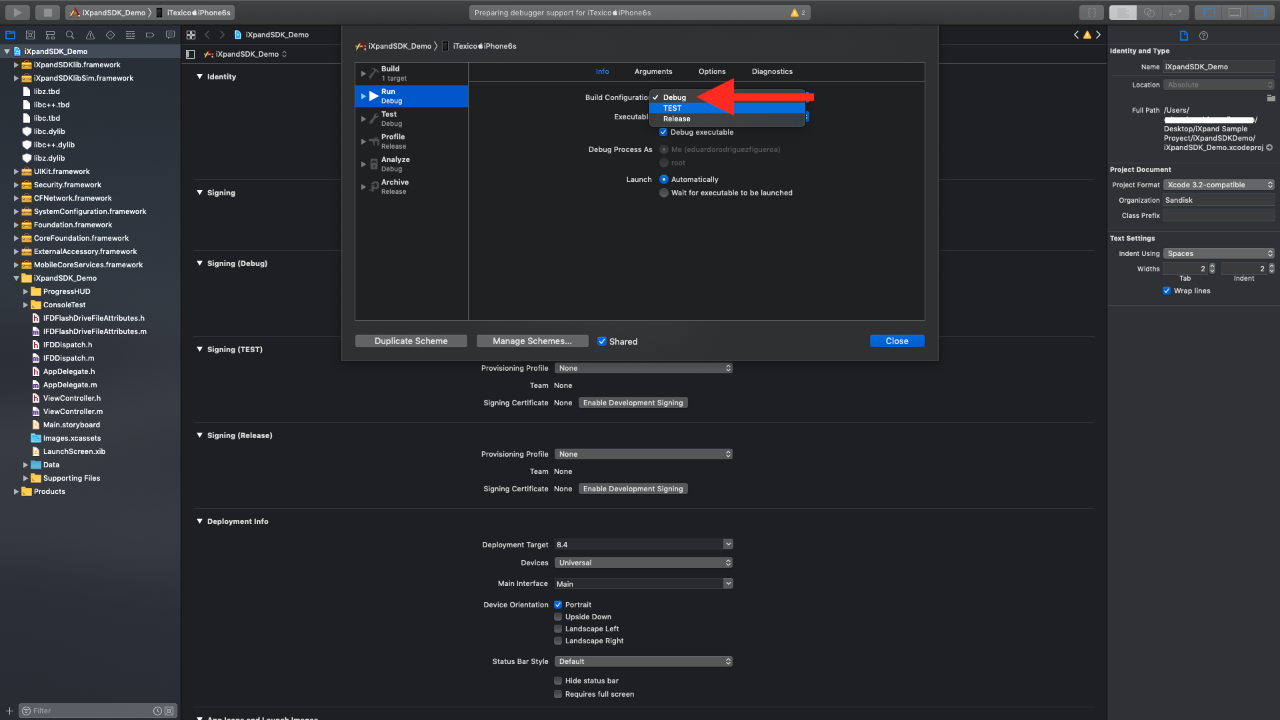Enable Landscape Left orientation

558,628
